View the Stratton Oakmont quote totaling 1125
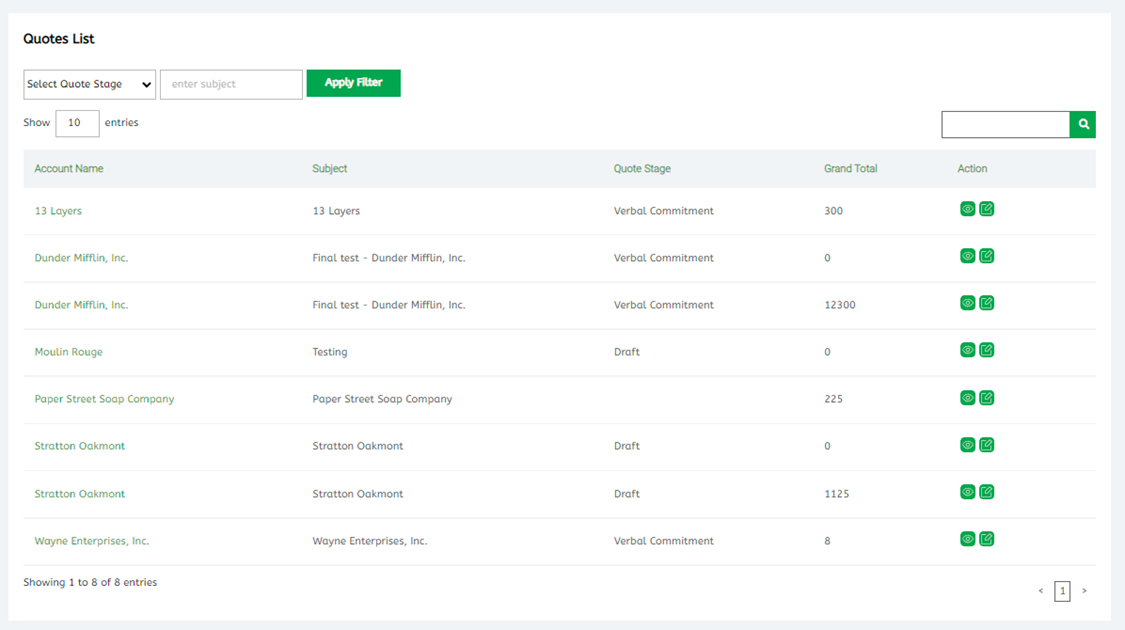 pos(967,492)
